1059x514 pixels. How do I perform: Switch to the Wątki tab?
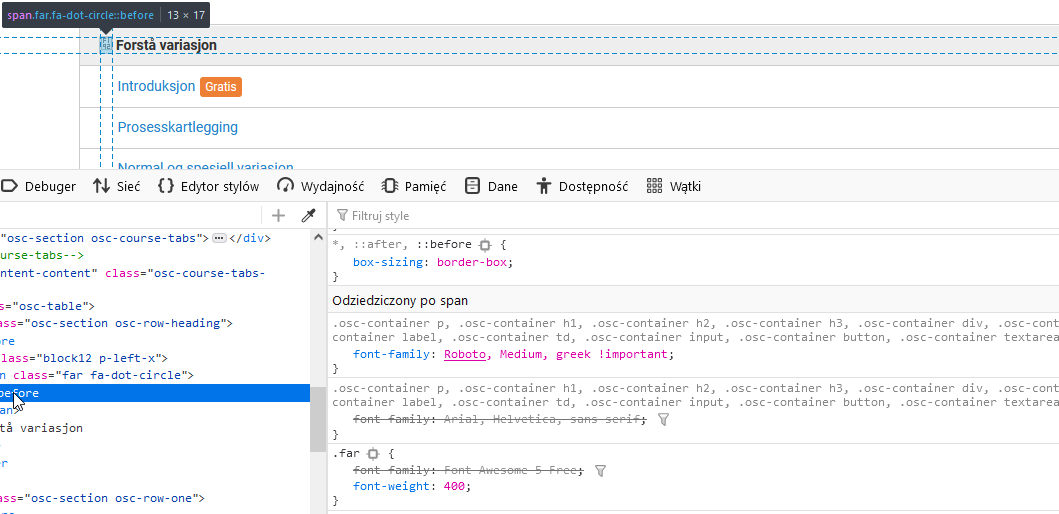click(674, 186)
